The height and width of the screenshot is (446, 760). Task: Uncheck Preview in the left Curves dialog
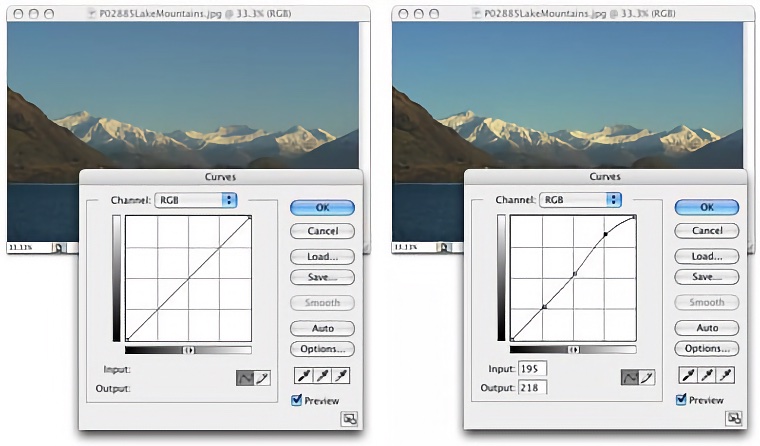coord(297,400)
